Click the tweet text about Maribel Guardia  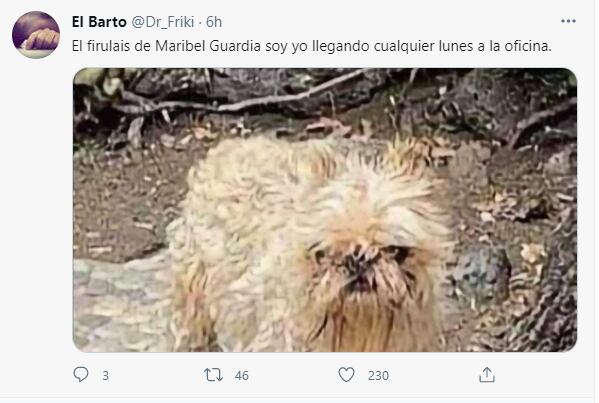click(312, 46)
